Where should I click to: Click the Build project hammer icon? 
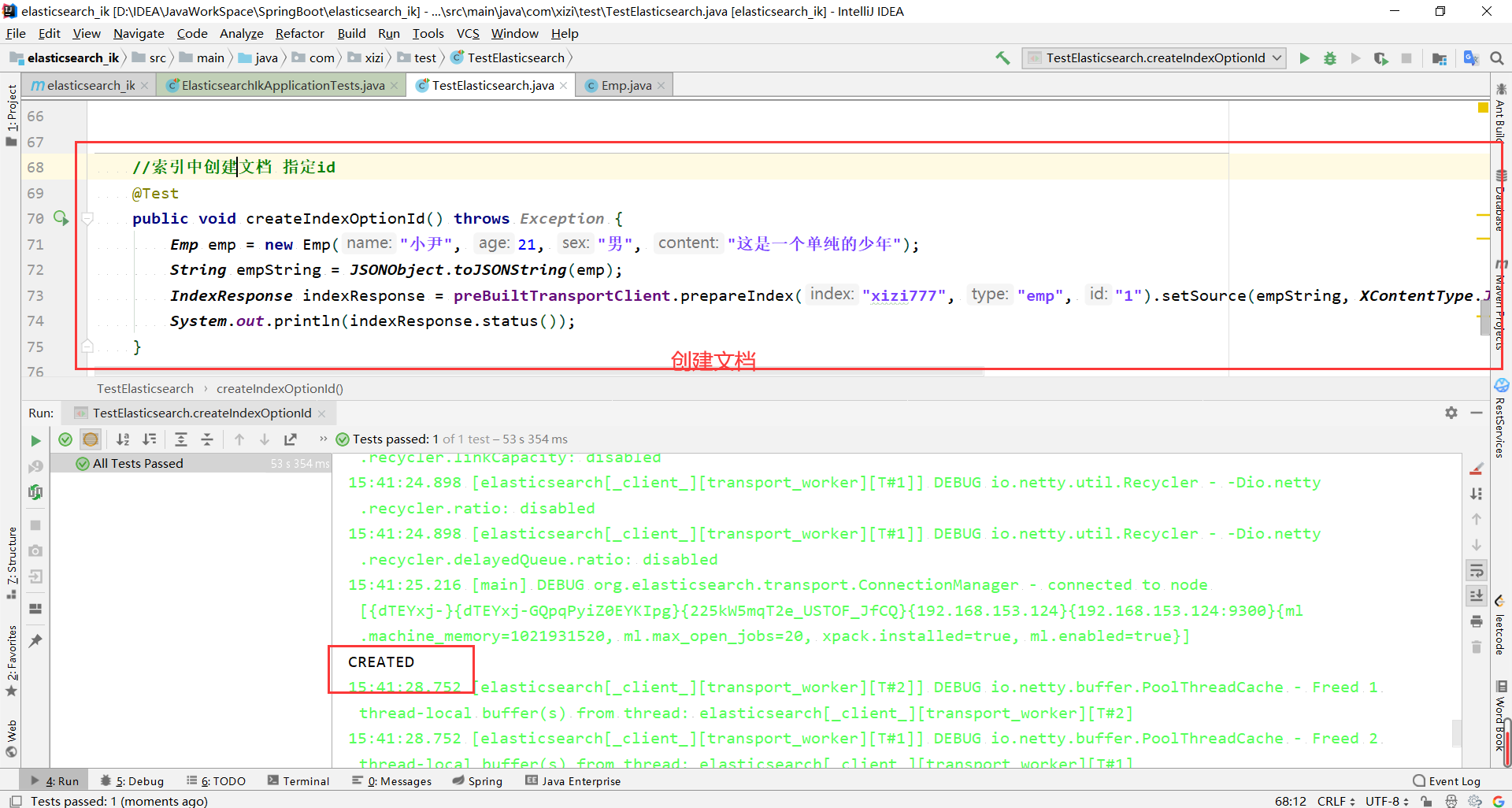pyautogui.click(x=1002, y=57)
